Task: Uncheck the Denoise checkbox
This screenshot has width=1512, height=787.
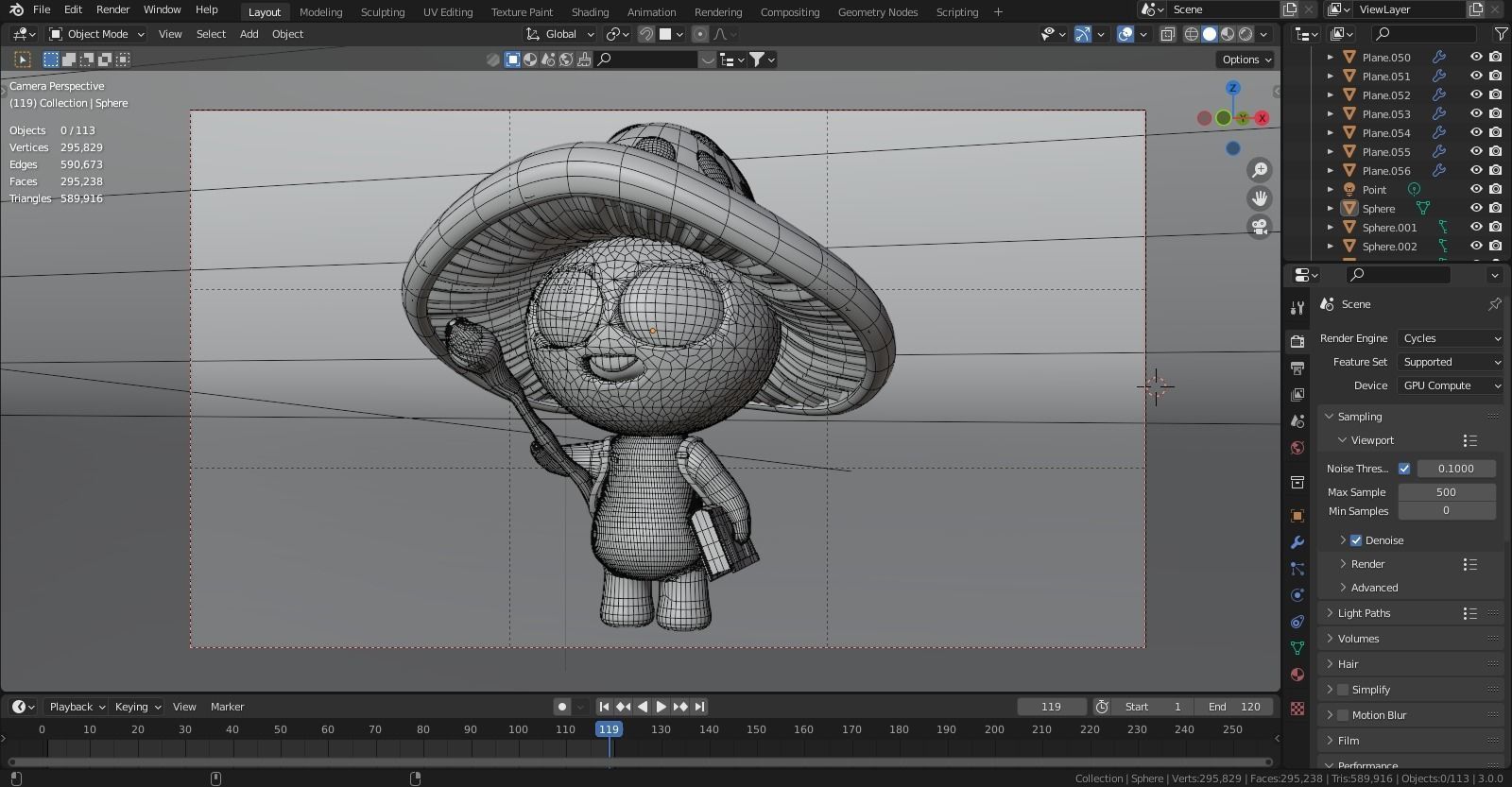Action: coord(1356,540)
